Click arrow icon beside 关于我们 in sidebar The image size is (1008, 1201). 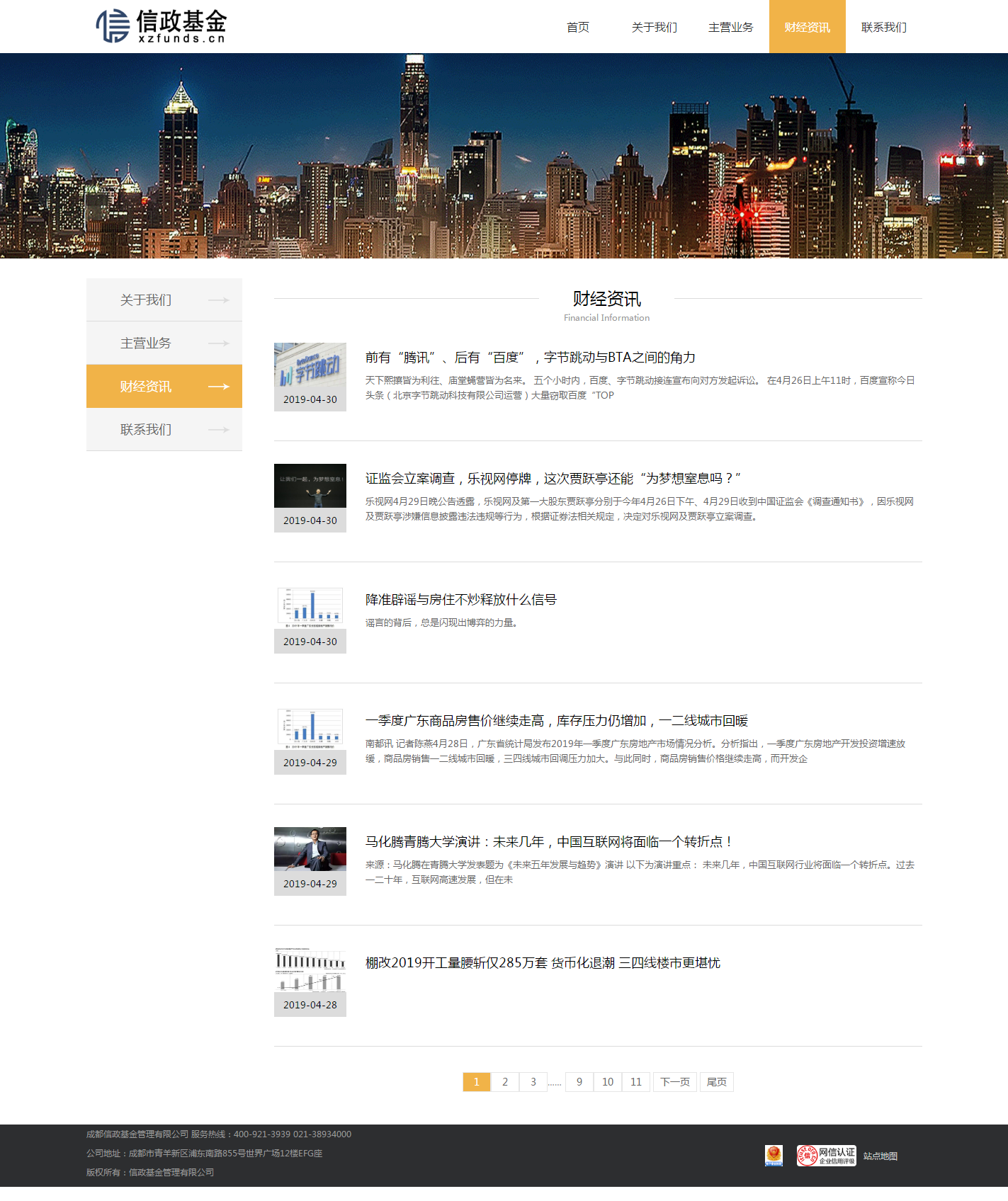tap(218, 300)
